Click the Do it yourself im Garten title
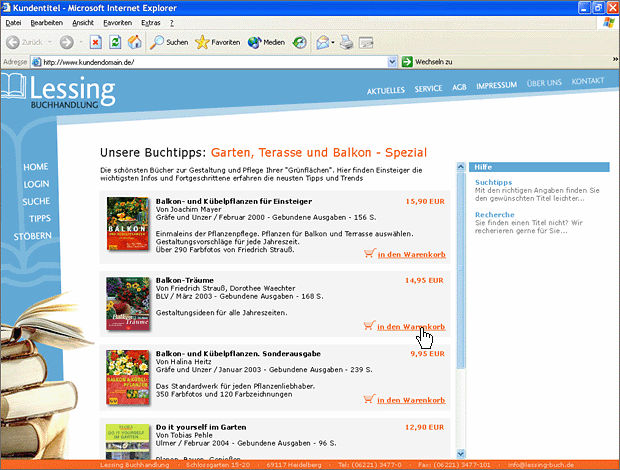This screenshot has width=620, height=470. point(201,427)
